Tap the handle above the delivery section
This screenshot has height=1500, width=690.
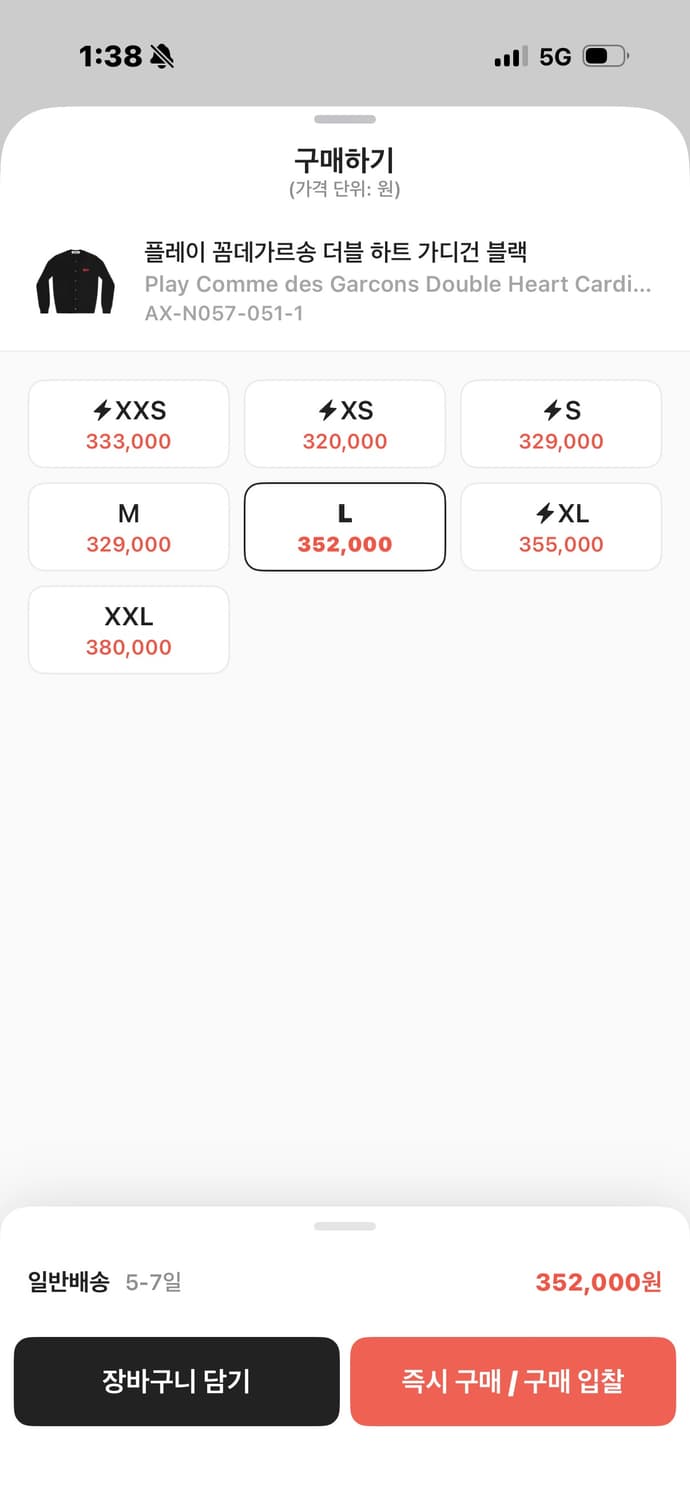point(344,1224)
